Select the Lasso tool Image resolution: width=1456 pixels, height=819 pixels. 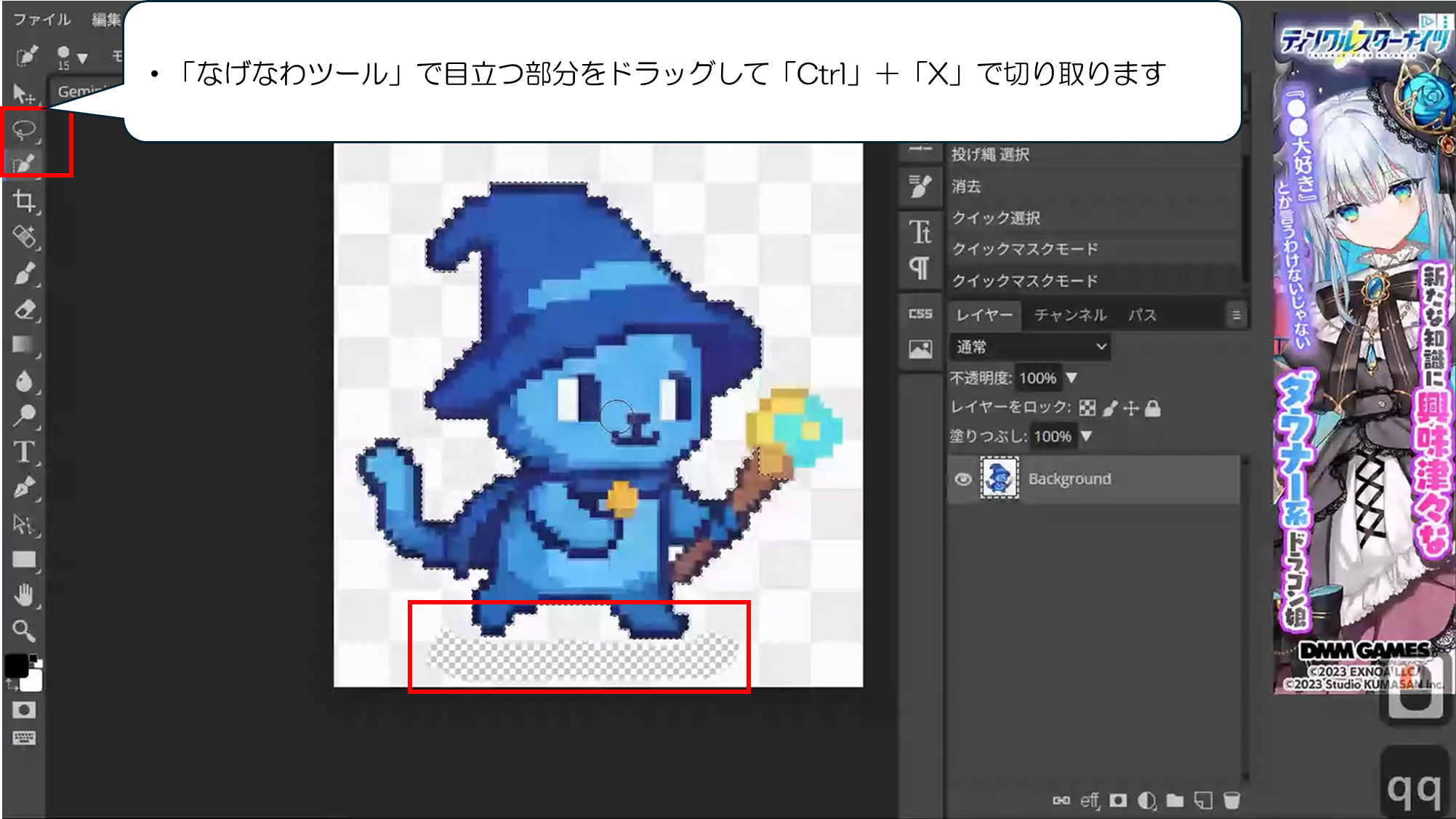[24, 130]
